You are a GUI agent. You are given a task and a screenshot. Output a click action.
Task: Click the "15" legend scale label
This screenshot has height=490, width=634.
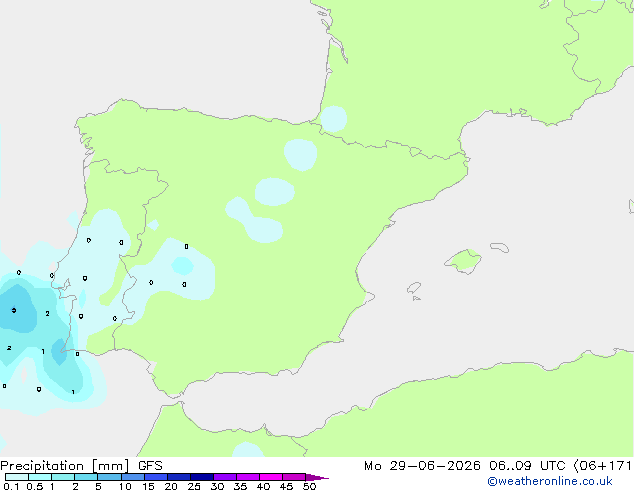coord(148,486)
